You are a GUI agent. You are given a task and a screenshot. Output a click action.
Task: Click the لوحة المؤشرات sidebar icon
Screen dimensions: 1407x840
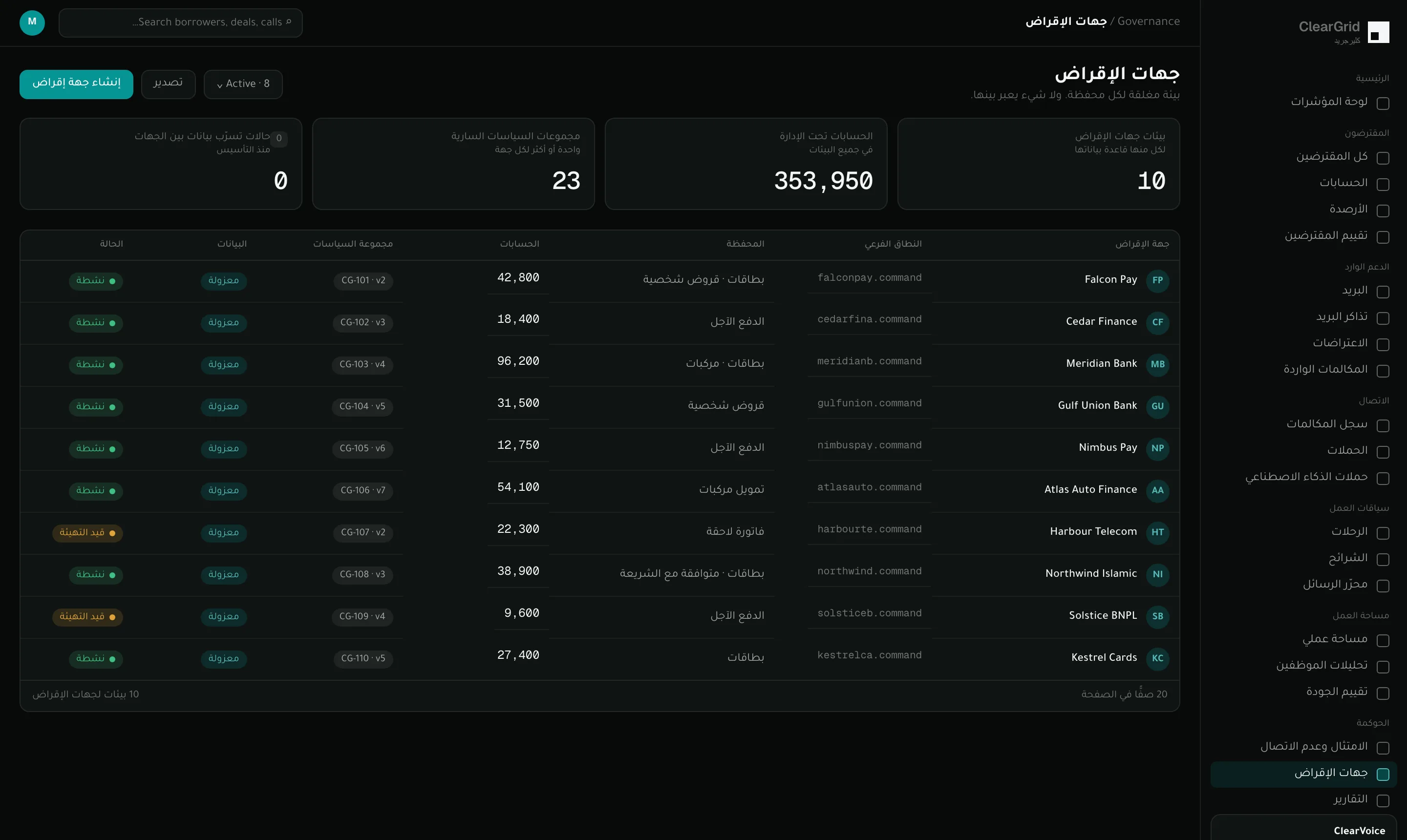coord(1383,103)
